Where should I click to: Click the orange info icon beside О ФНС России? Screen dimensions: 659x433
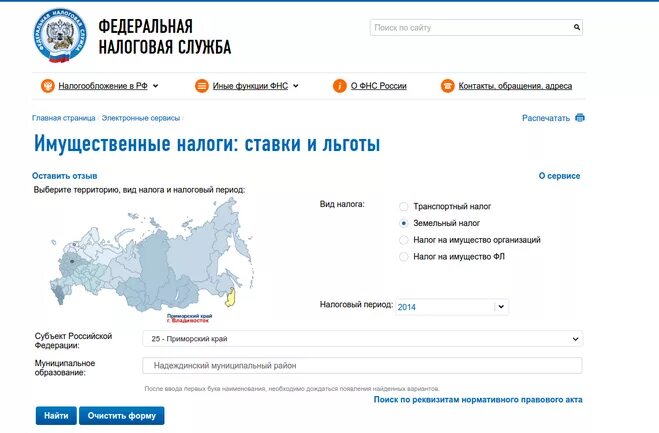[340, 86]
